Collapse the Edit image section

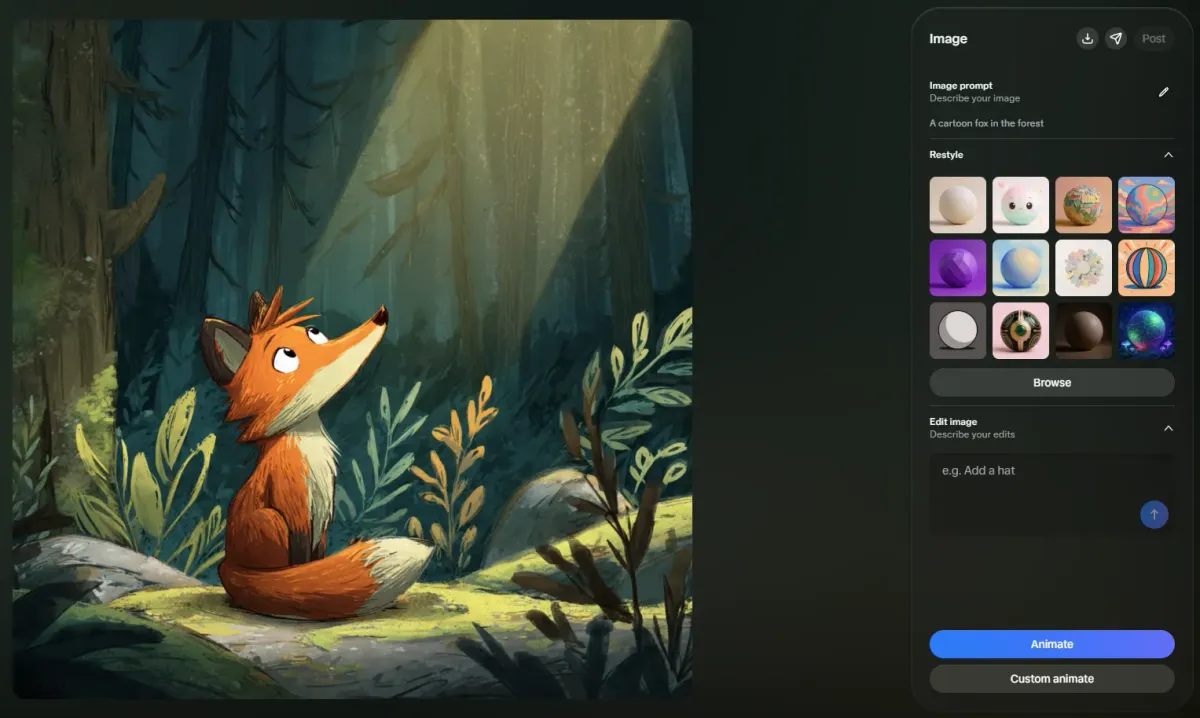point(1167,428)
